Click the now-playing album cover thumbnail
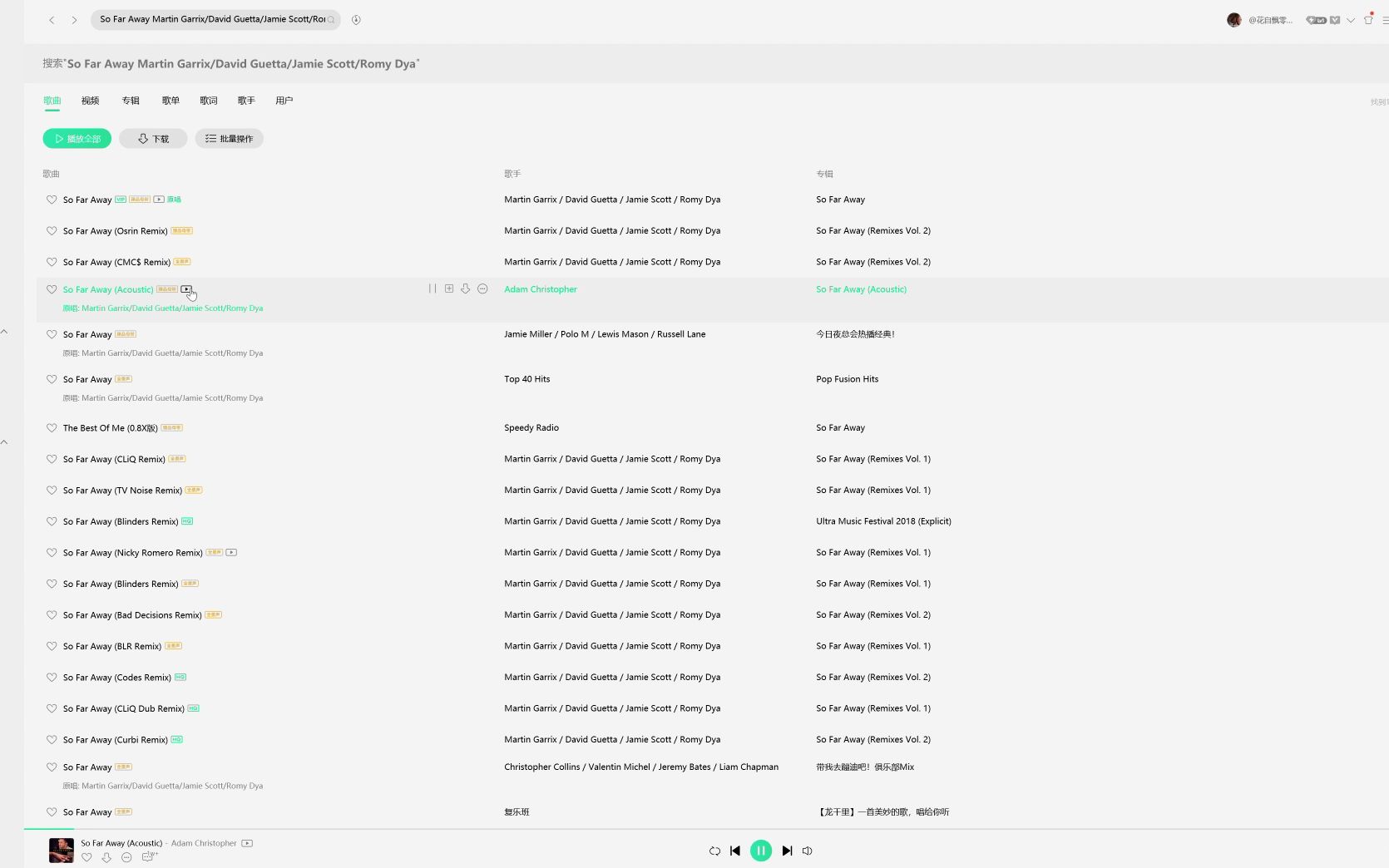 [62, 851]
